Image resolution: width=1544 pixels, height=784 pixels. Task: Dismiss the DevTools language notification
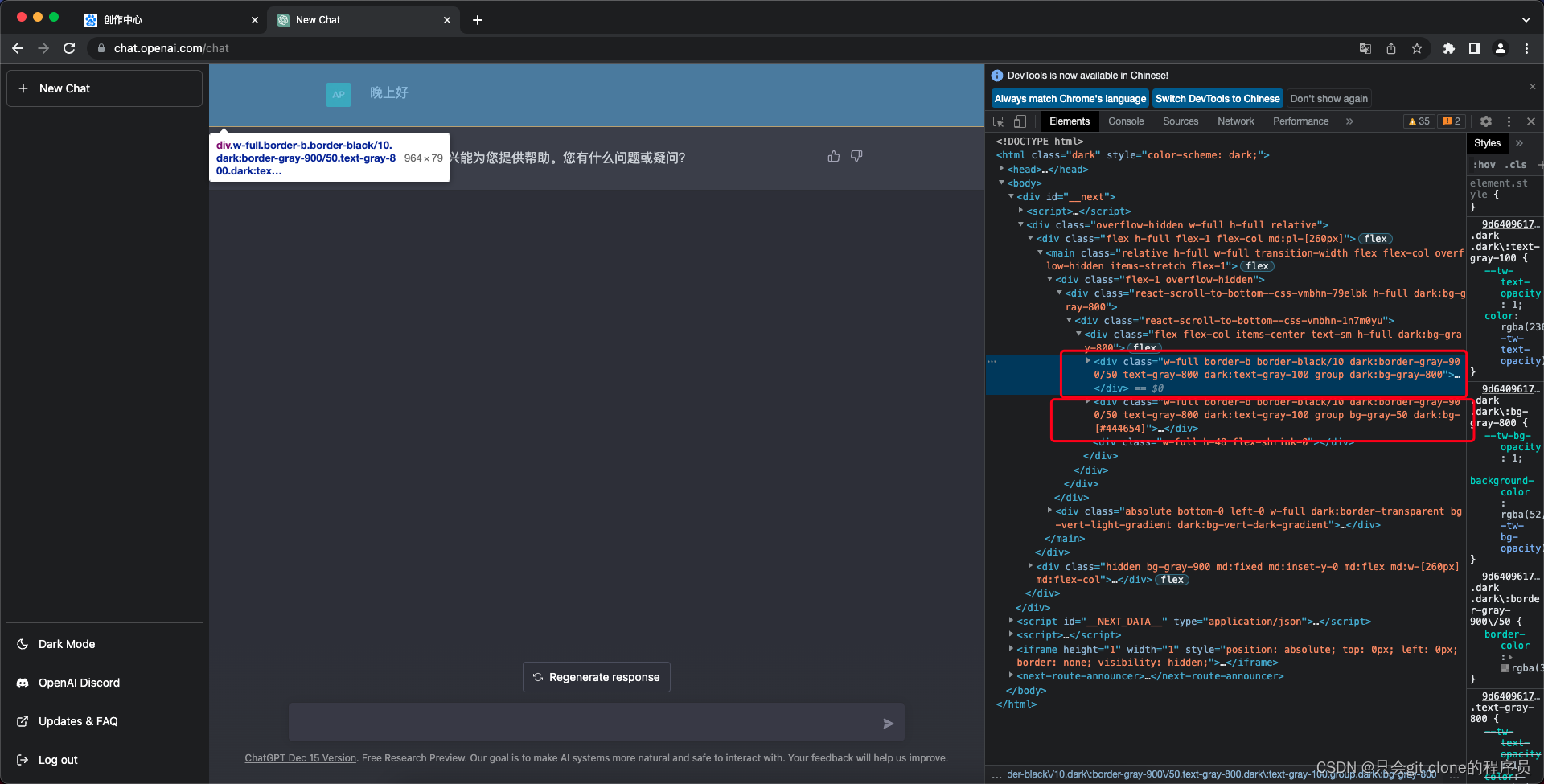[1532, 87]
